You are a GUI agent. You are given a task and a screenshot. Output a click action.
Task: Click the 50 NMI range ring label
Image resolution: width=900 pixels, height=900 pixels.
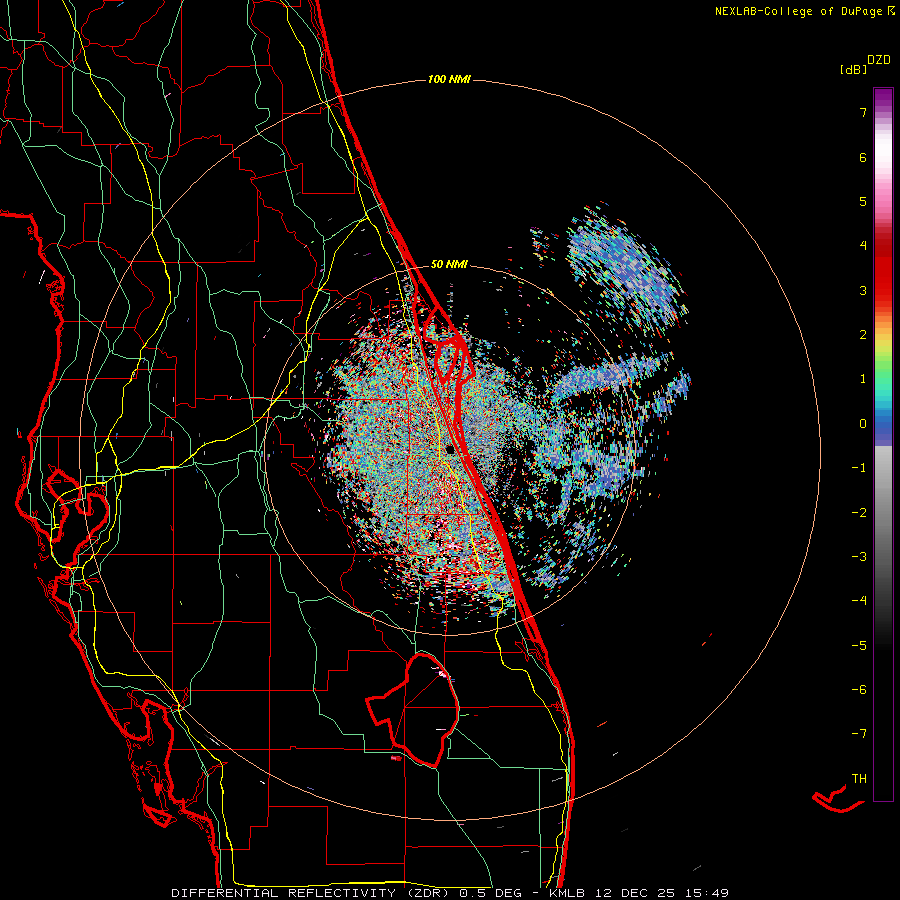[x=449, y=264]
